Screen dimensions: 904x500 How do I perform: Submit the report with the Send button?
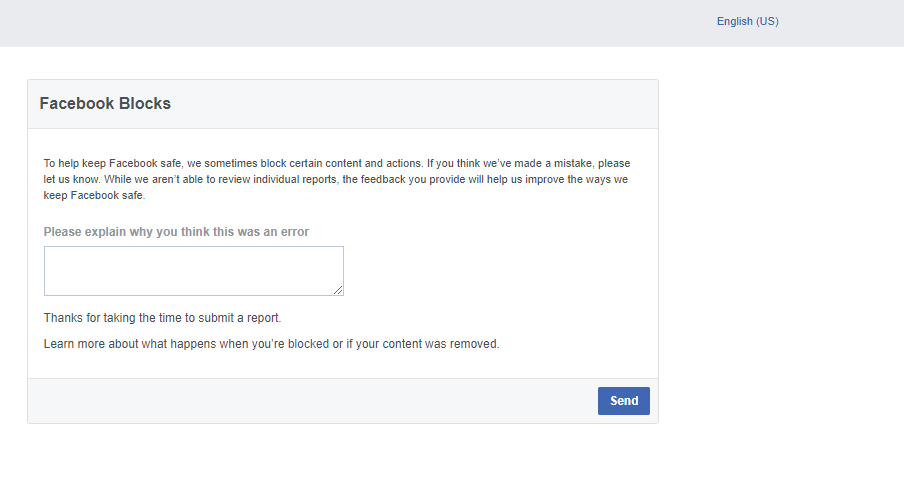click(623, 401)
